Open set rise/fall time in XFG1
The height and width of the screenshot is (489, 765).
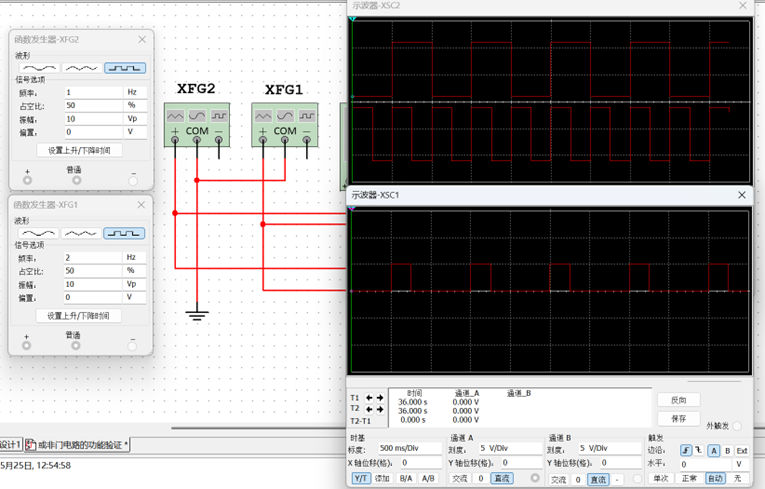pos(78,316)
